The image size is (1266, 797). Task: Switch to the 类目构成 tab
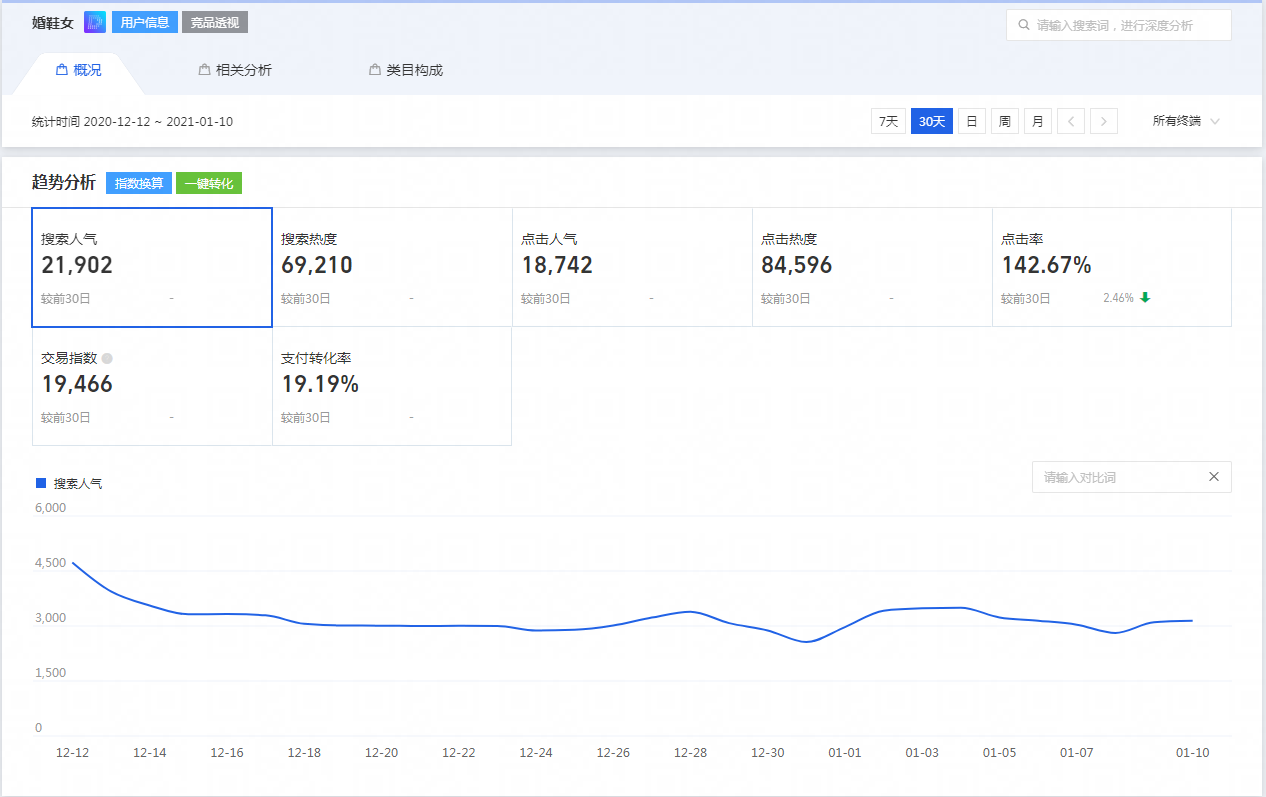point(405,70)
